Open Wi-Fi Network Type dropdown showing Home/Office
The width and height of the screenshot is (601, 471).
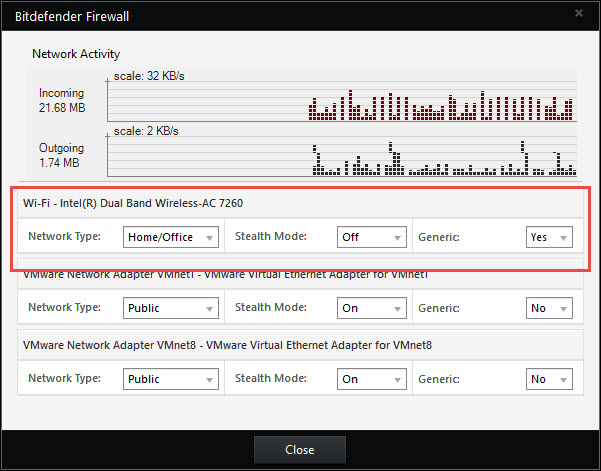171,237
